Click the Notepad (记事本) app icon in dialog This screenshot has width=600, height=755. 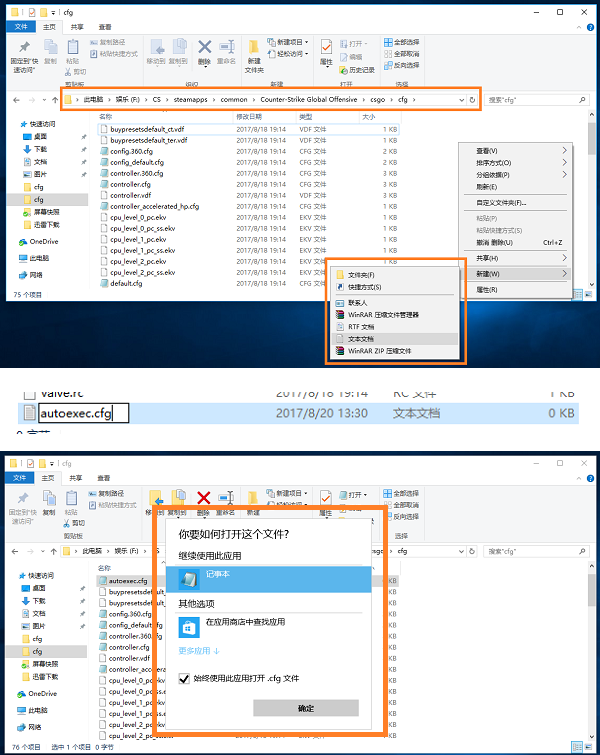point(188,579)
